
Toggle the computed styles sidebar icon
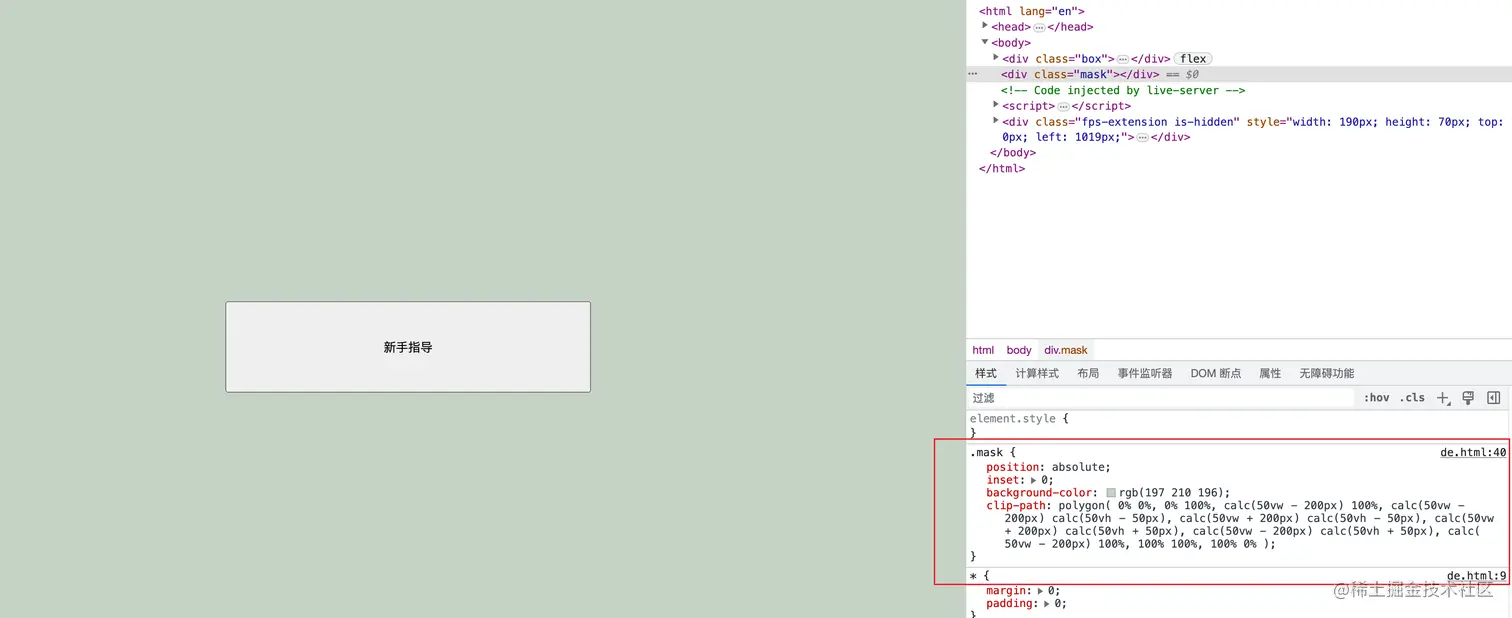coord(1494,398)
